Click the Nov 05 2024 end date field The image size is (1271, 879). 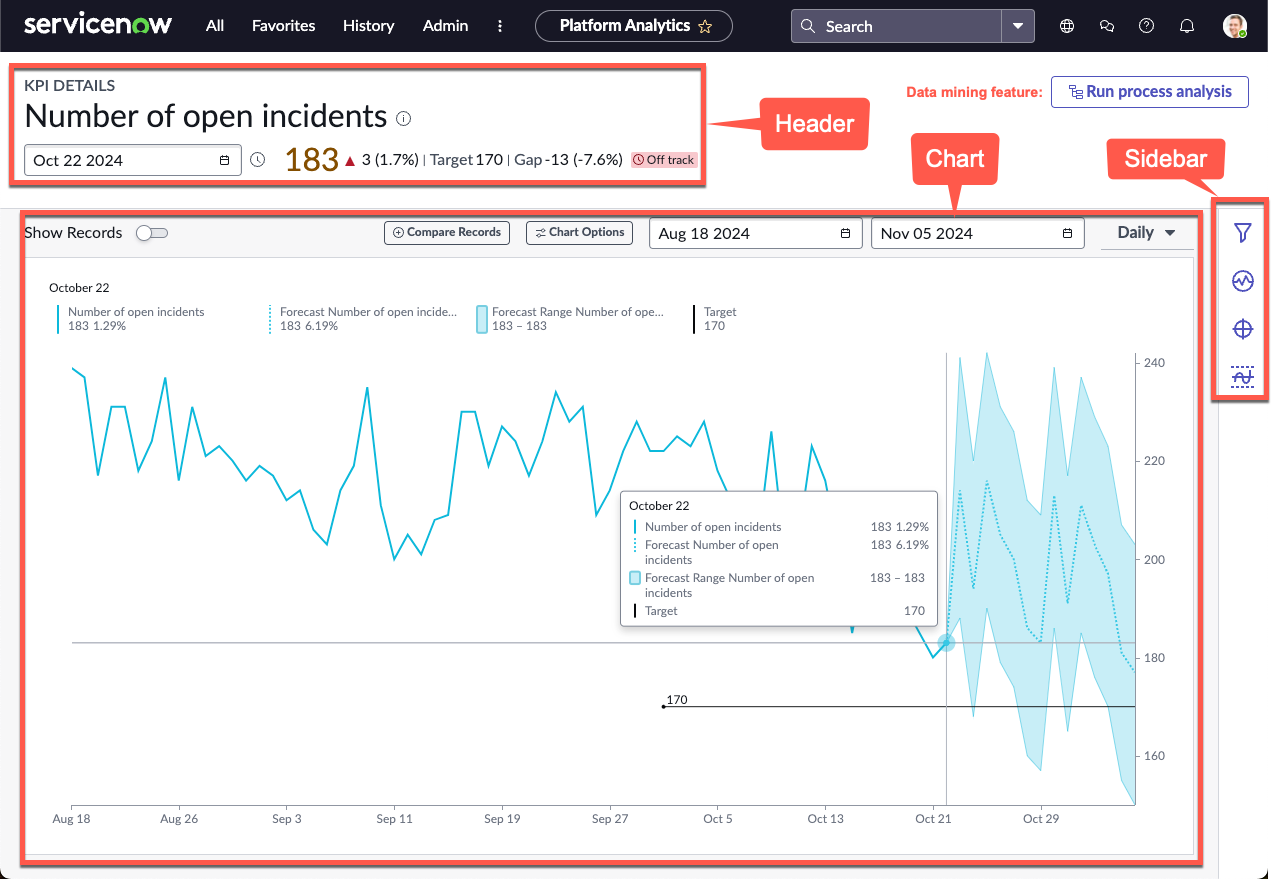click(x=978, y=234)
